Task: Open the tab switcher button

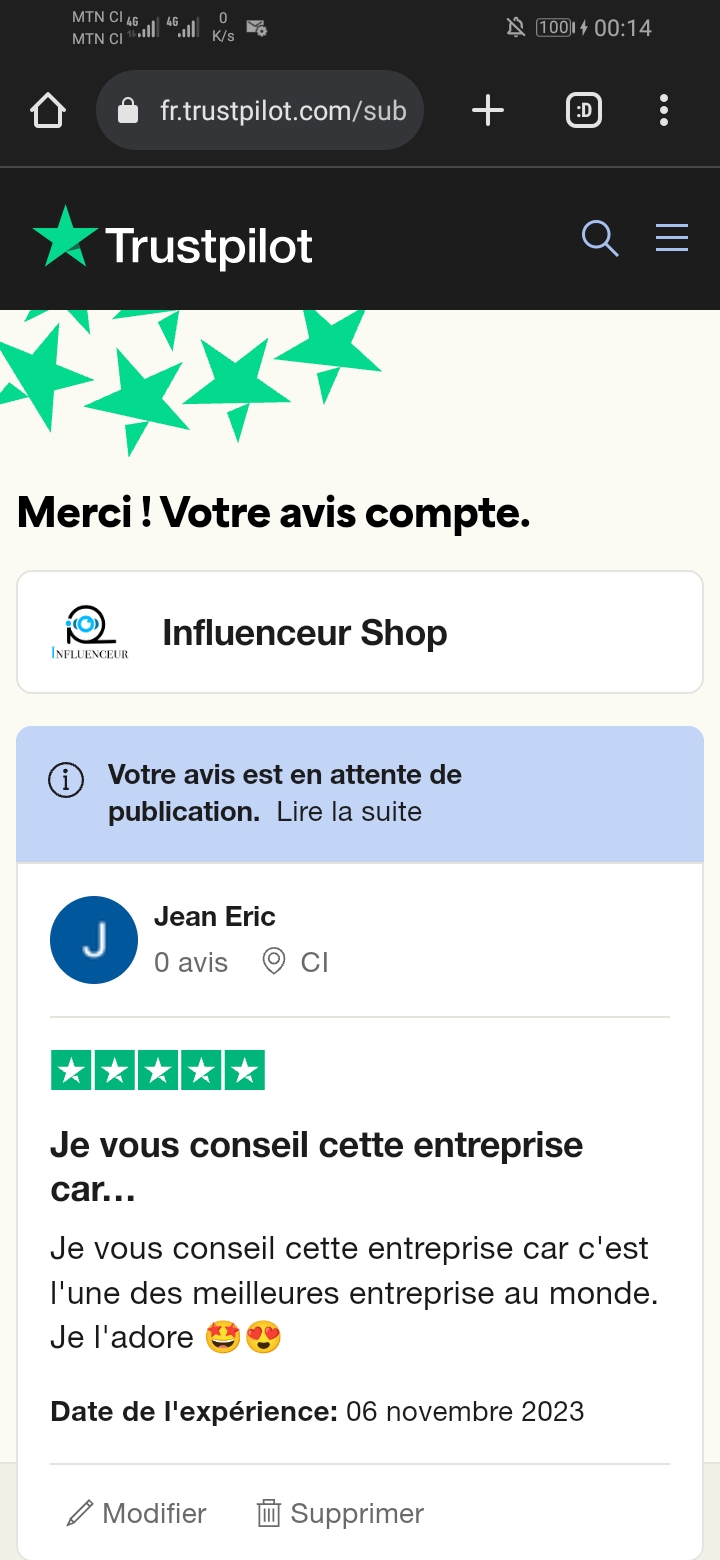Action: pos(584,111)
